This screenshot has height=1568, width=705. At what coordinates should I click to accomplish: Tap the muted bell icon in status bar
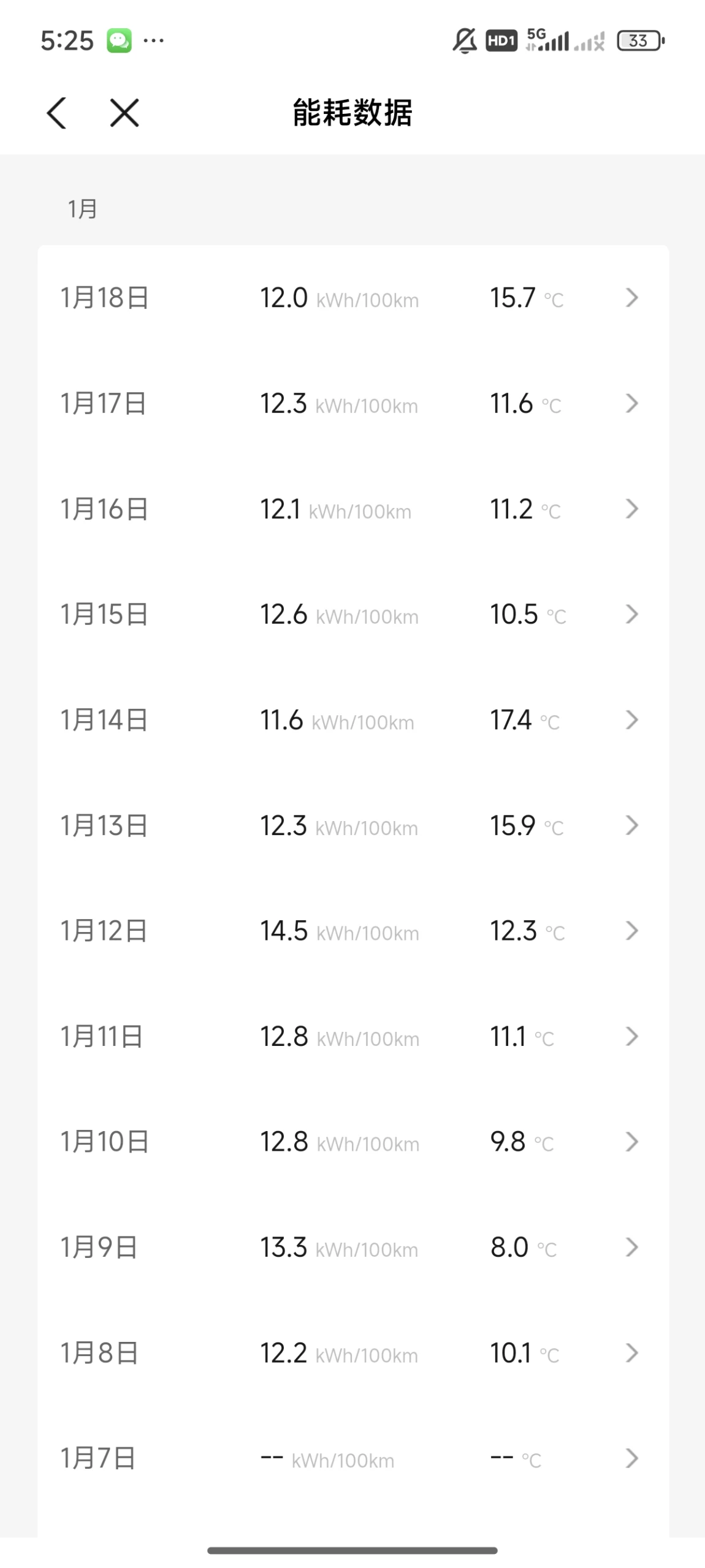pyautogui.click(x=465, y=41)
